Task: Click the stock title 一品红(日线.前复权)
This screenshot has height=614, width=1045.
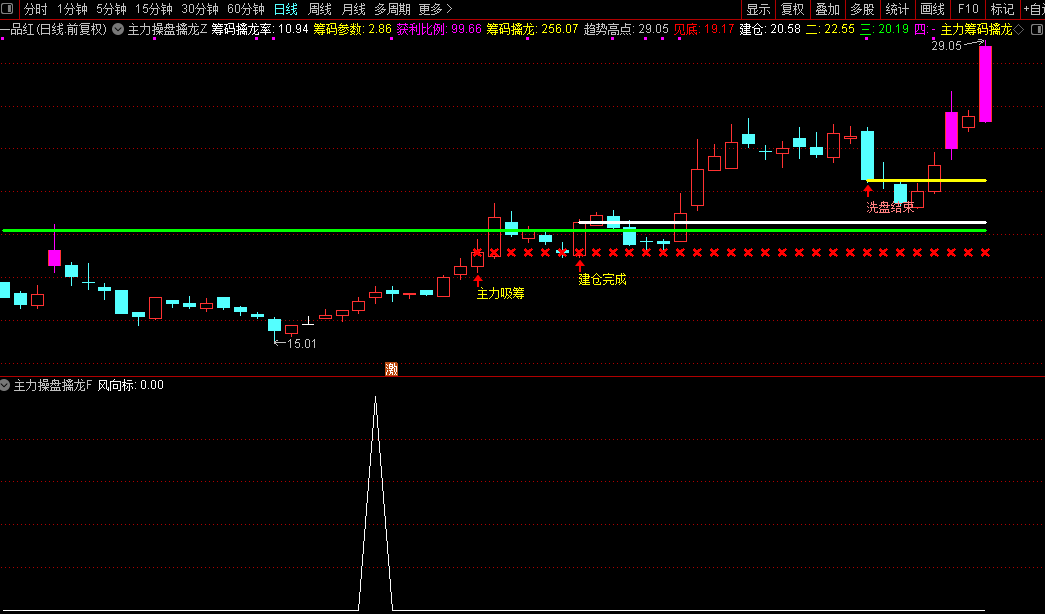Action: [53, 29]
